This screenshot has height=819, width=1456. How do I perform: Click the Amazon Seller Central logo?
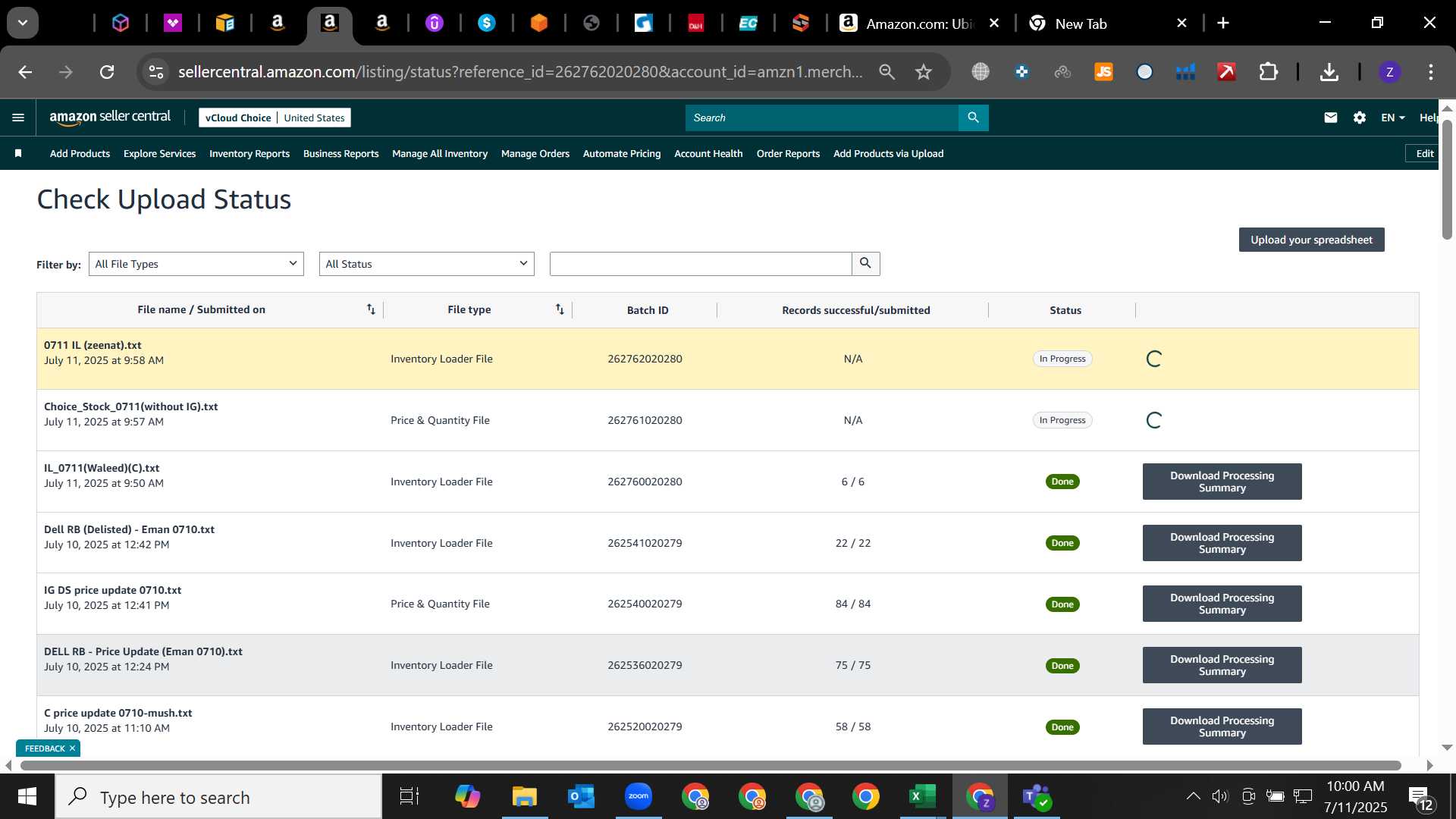110,117
